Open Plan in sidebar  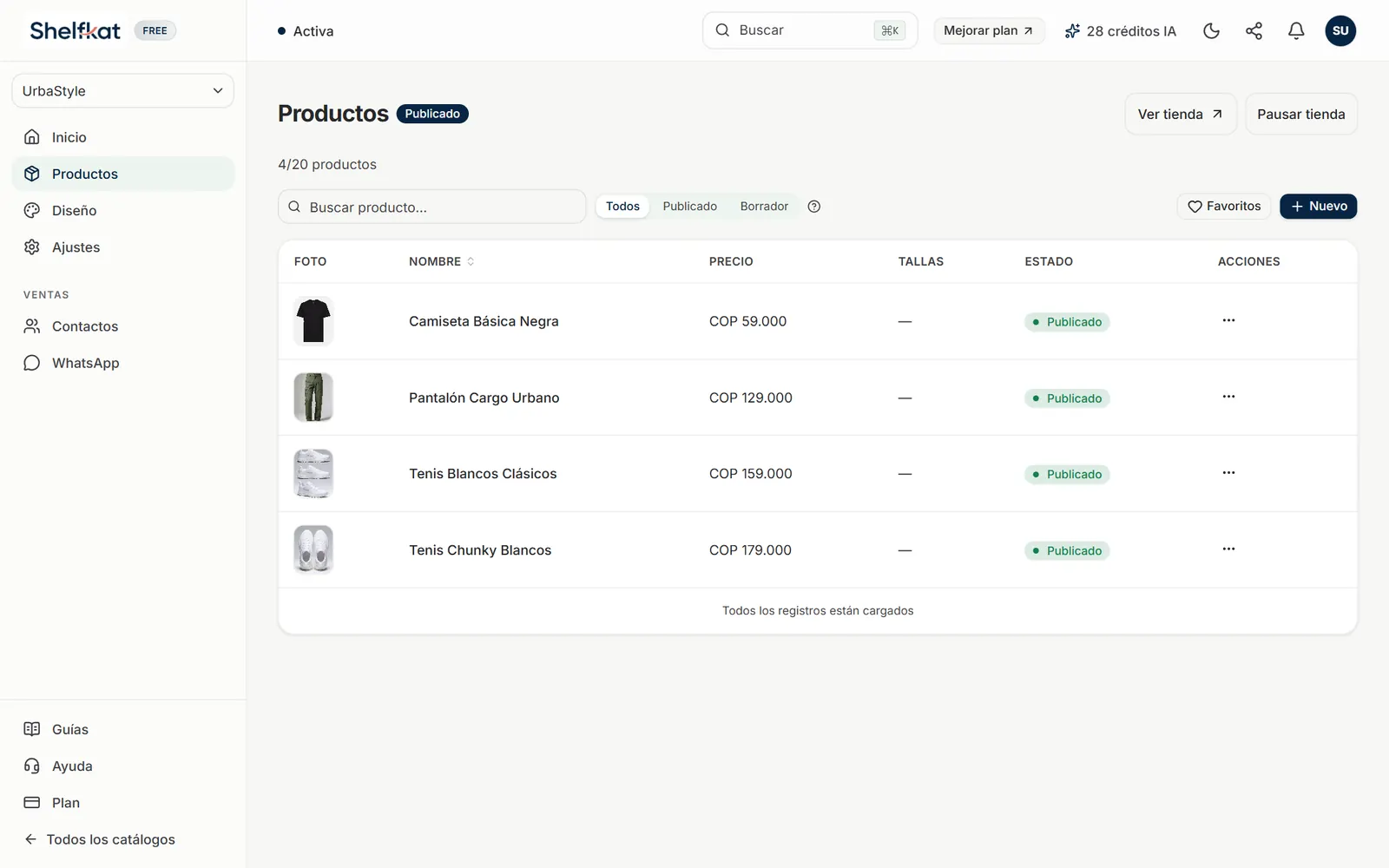point(123,803)
